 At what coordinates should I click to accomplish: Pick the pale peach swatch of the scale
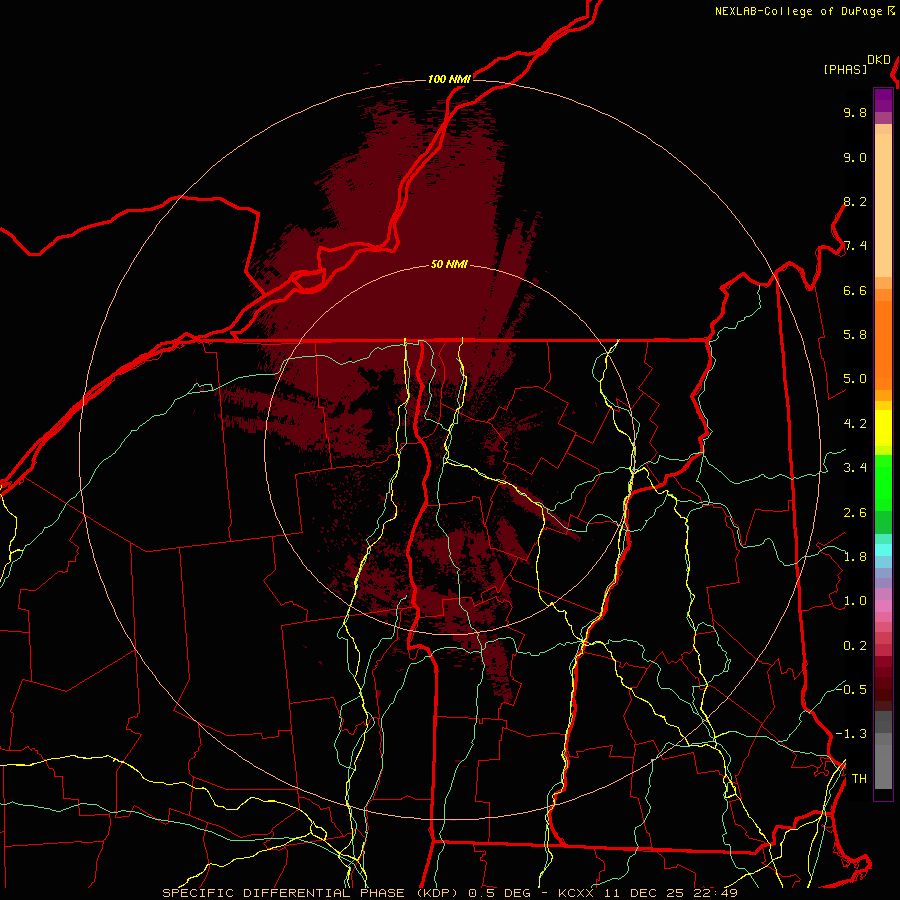point(883,205)
